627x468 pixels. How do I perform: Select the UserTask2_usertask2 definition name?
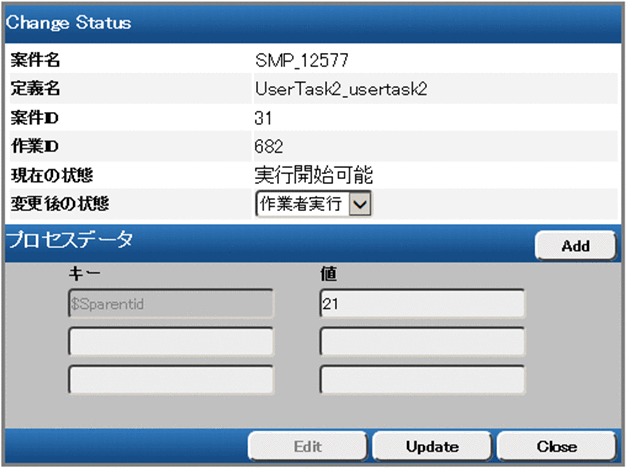[x=341, y=89]
